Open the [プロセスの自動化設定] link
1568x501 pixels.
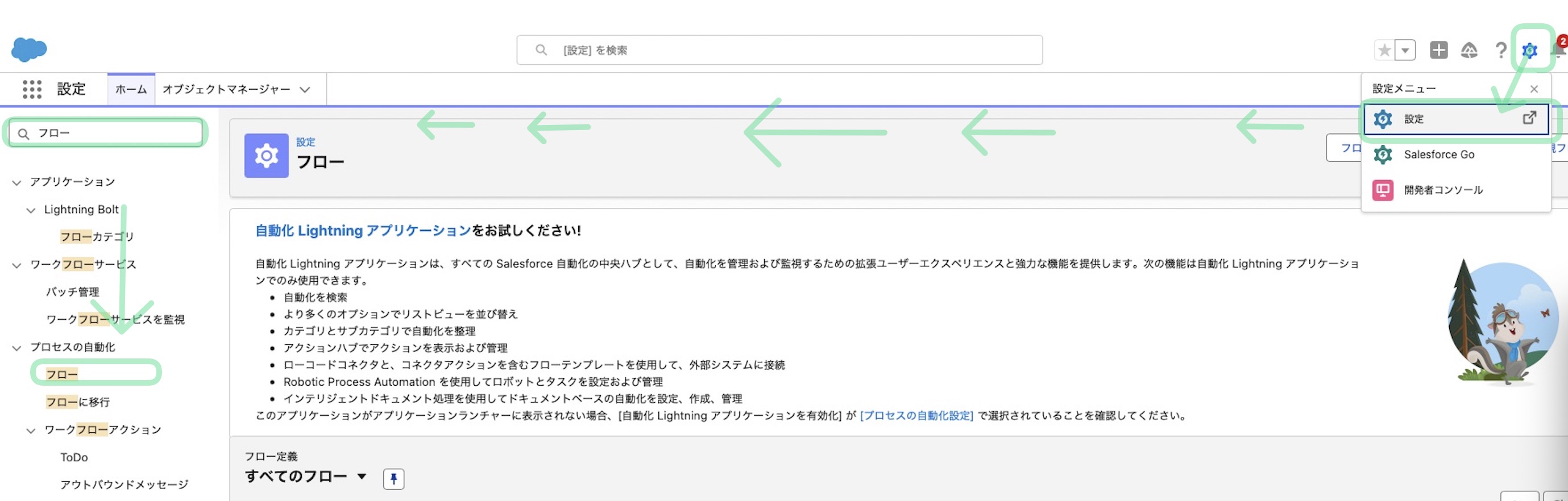[x=916, y=415]
